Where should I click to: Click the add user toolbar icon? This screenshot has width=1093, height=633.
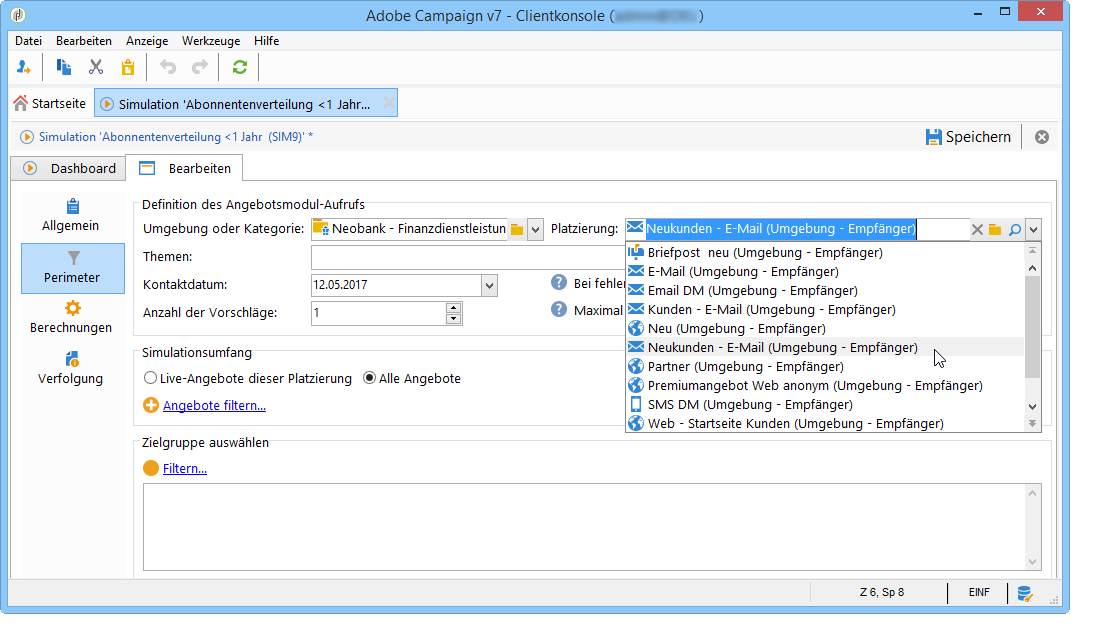pos(24,67)
